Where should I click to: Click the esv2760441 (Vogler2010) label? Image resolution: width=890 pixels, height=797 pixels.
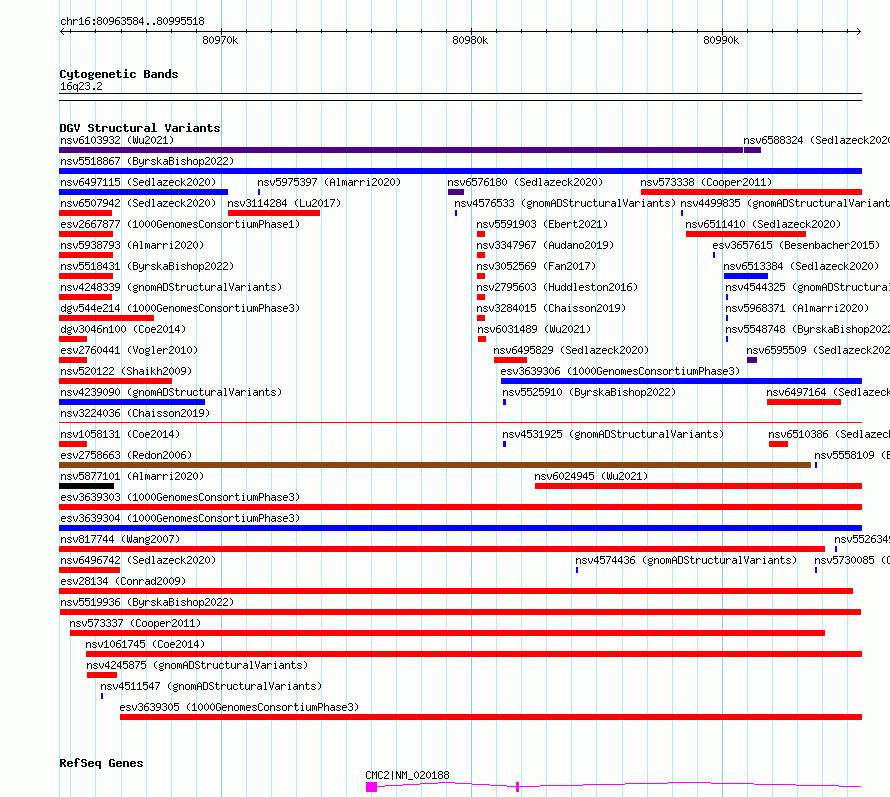129,350
